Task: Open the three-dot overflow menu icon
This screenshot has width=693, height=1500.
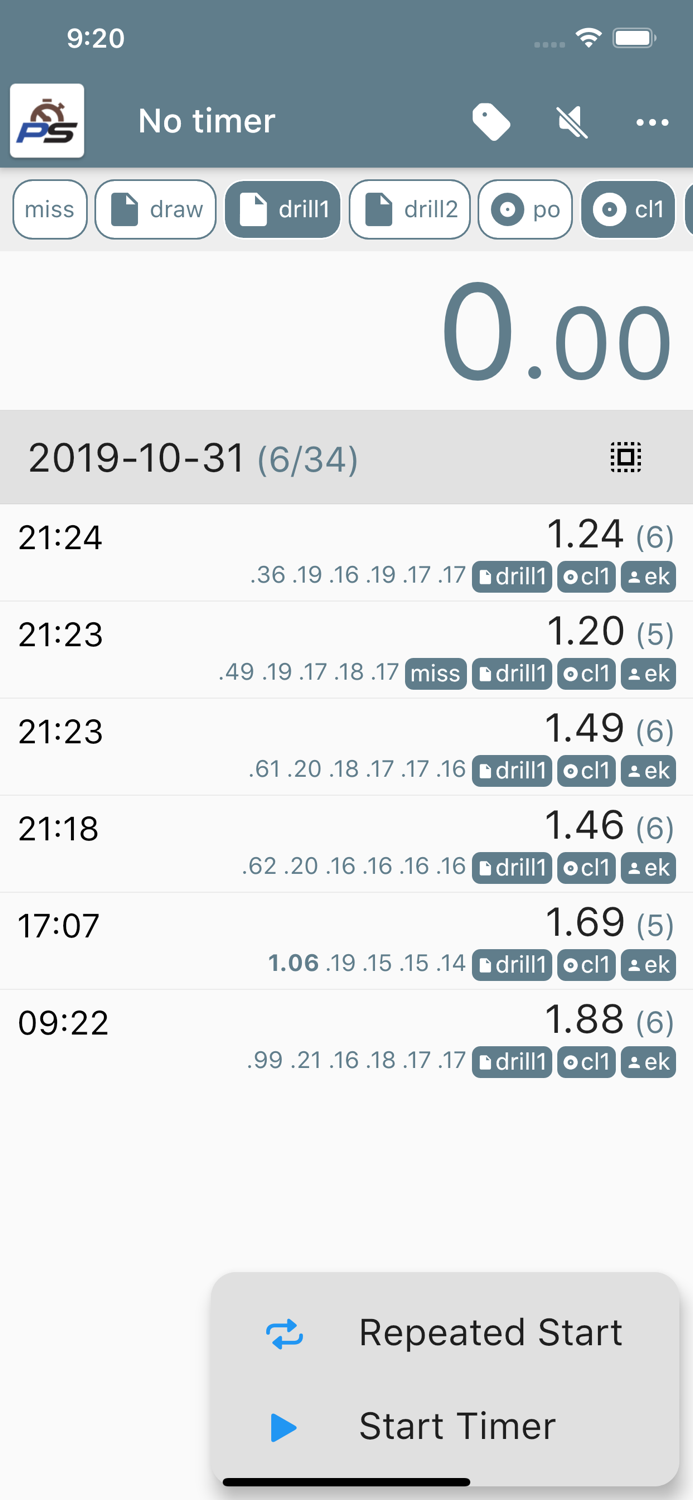Action: tap(652, 122)
